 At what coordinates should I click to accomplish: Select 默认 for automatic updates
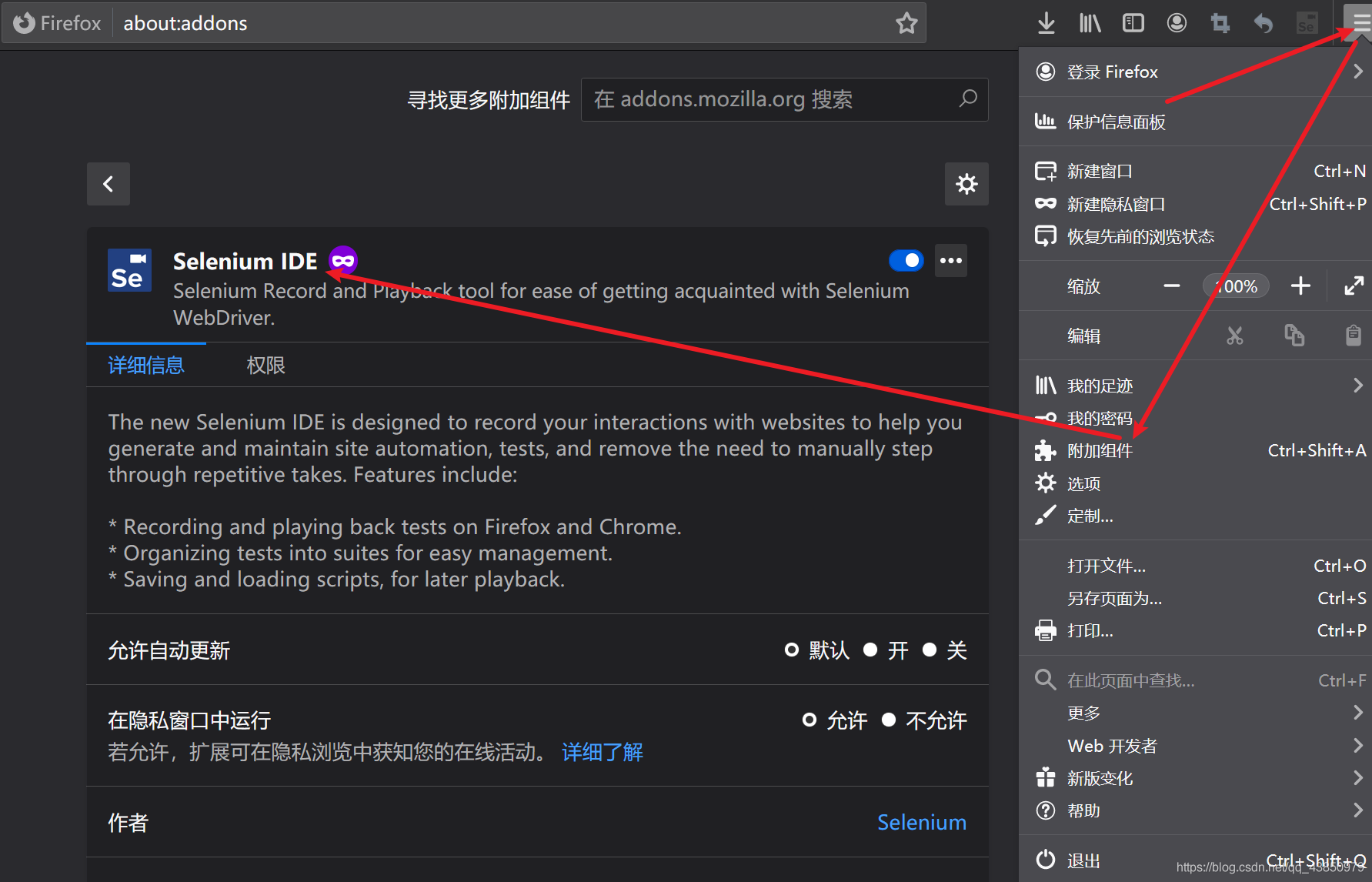pos(791,650)
